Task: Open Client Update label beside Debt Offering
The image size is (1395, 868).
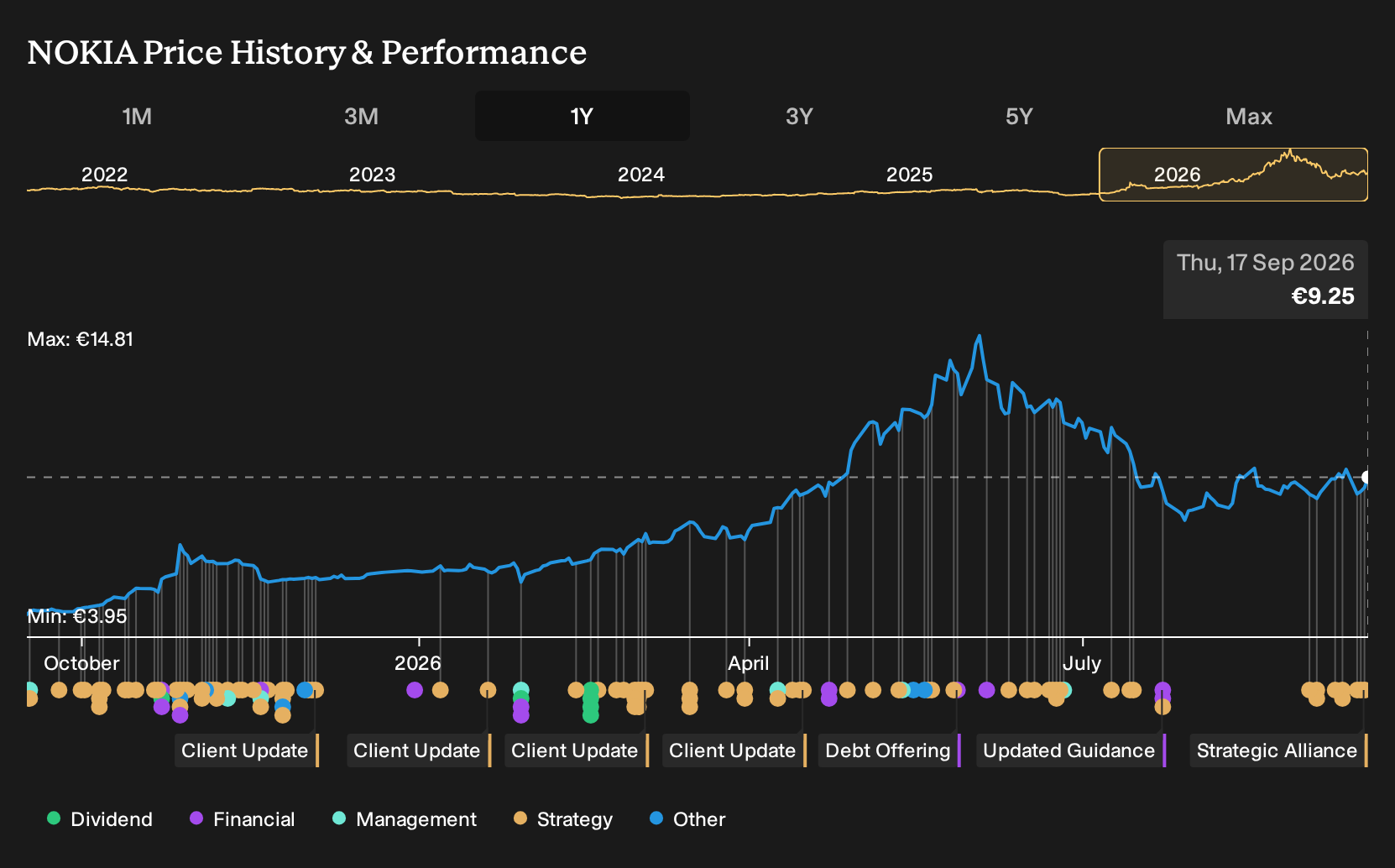Action: 734,750
